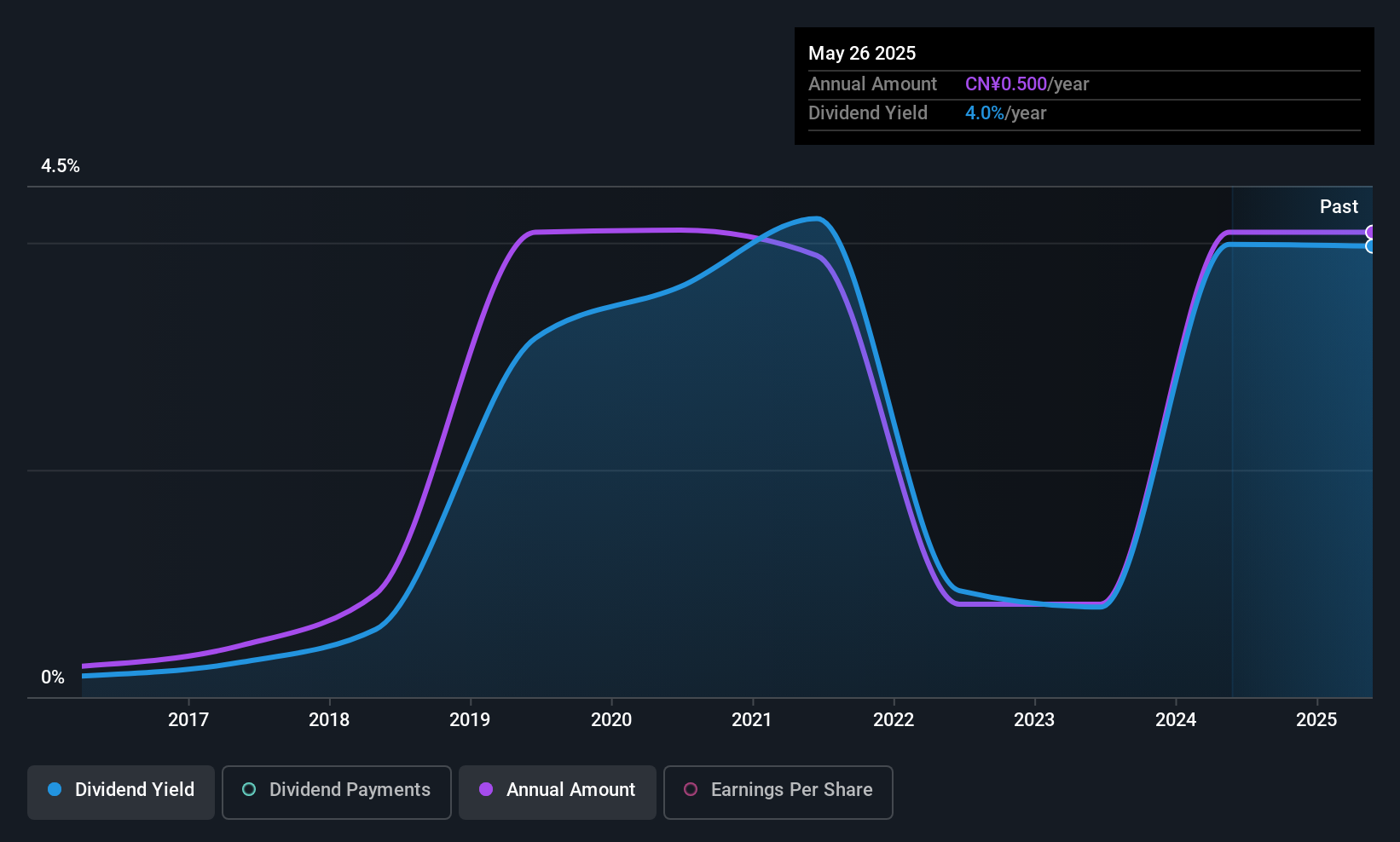
Task: Click the 4.5% axis label
Action: 61,166
